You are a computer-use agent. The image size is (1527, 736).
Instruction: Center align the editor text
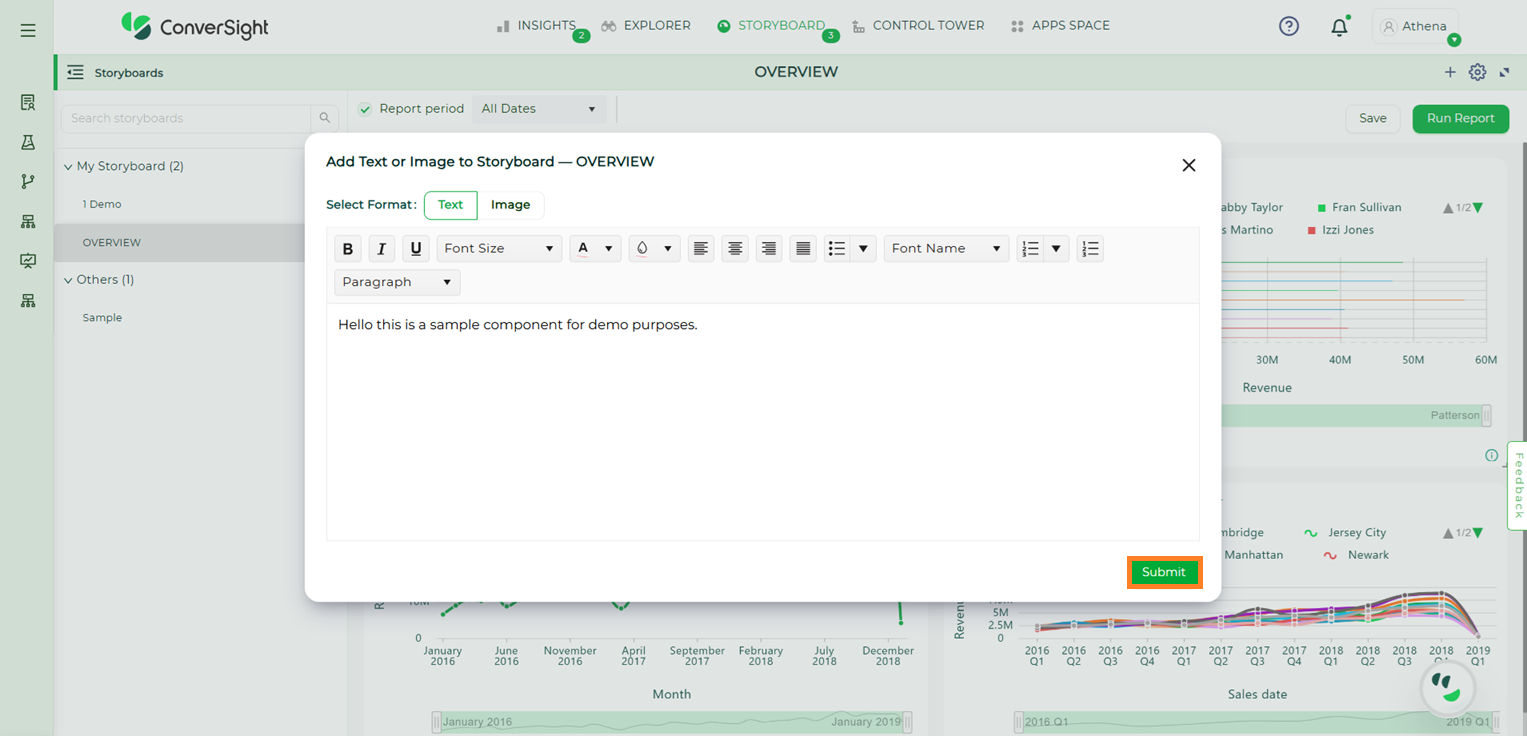[735, 249]
